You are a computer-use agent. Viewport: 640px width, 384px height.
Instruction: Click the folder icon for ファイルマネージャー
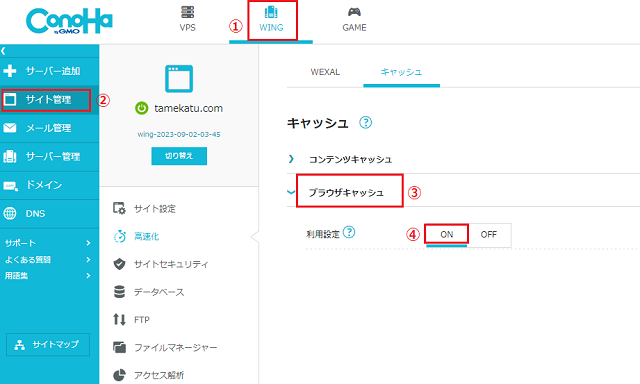coord(119,347)
